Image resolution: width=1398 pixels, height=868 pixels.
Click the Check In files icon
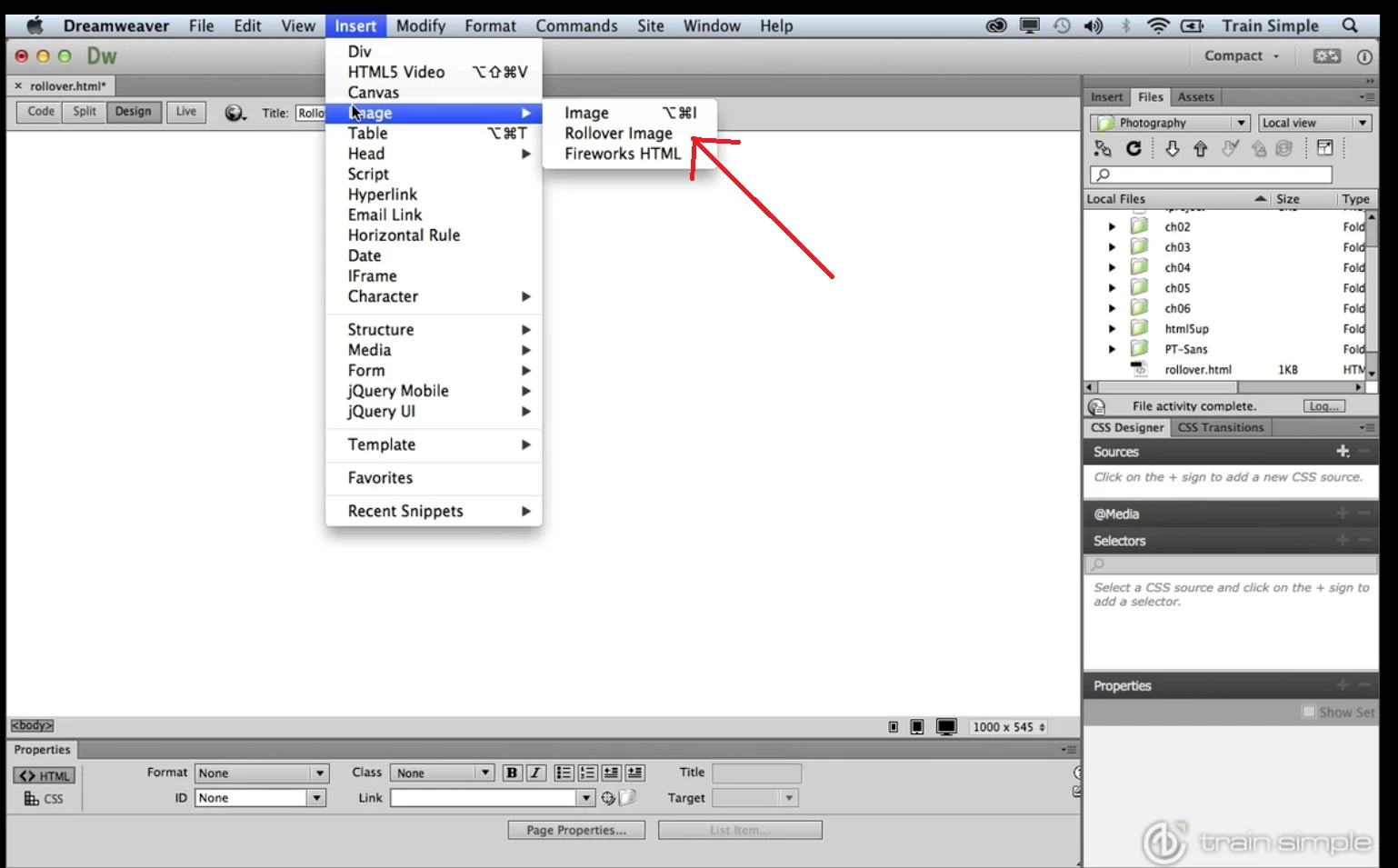tap(1259, 148)
